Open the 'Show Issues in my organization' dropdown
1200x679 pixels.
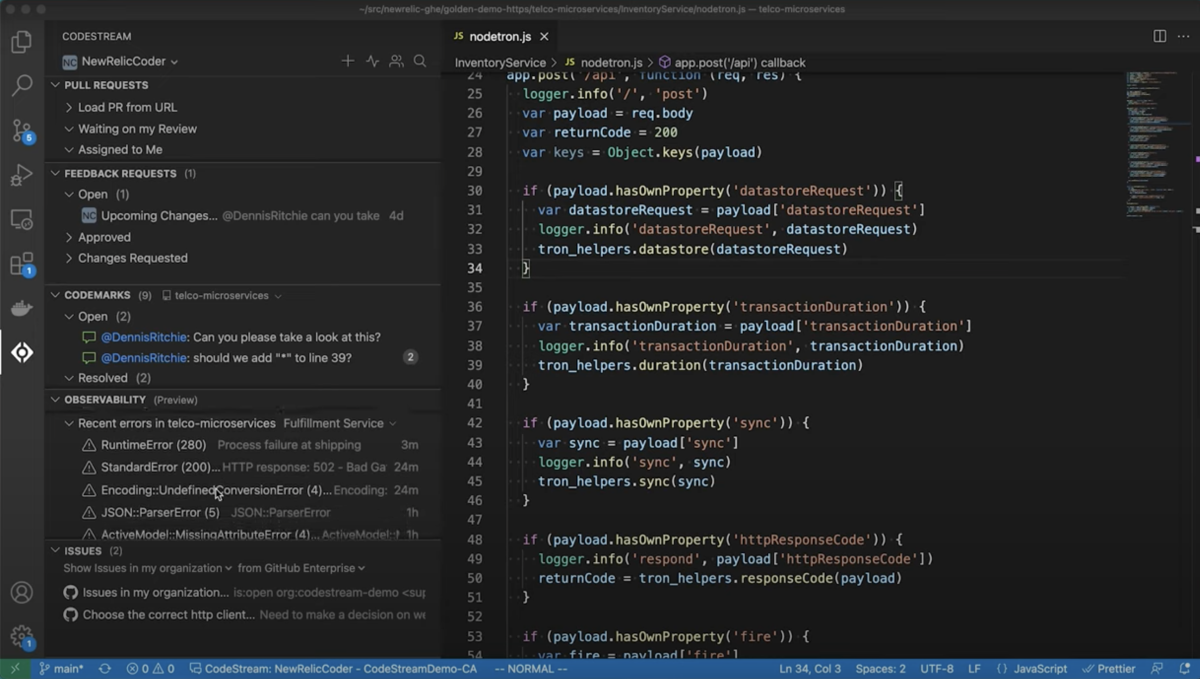tap(148, 568)
